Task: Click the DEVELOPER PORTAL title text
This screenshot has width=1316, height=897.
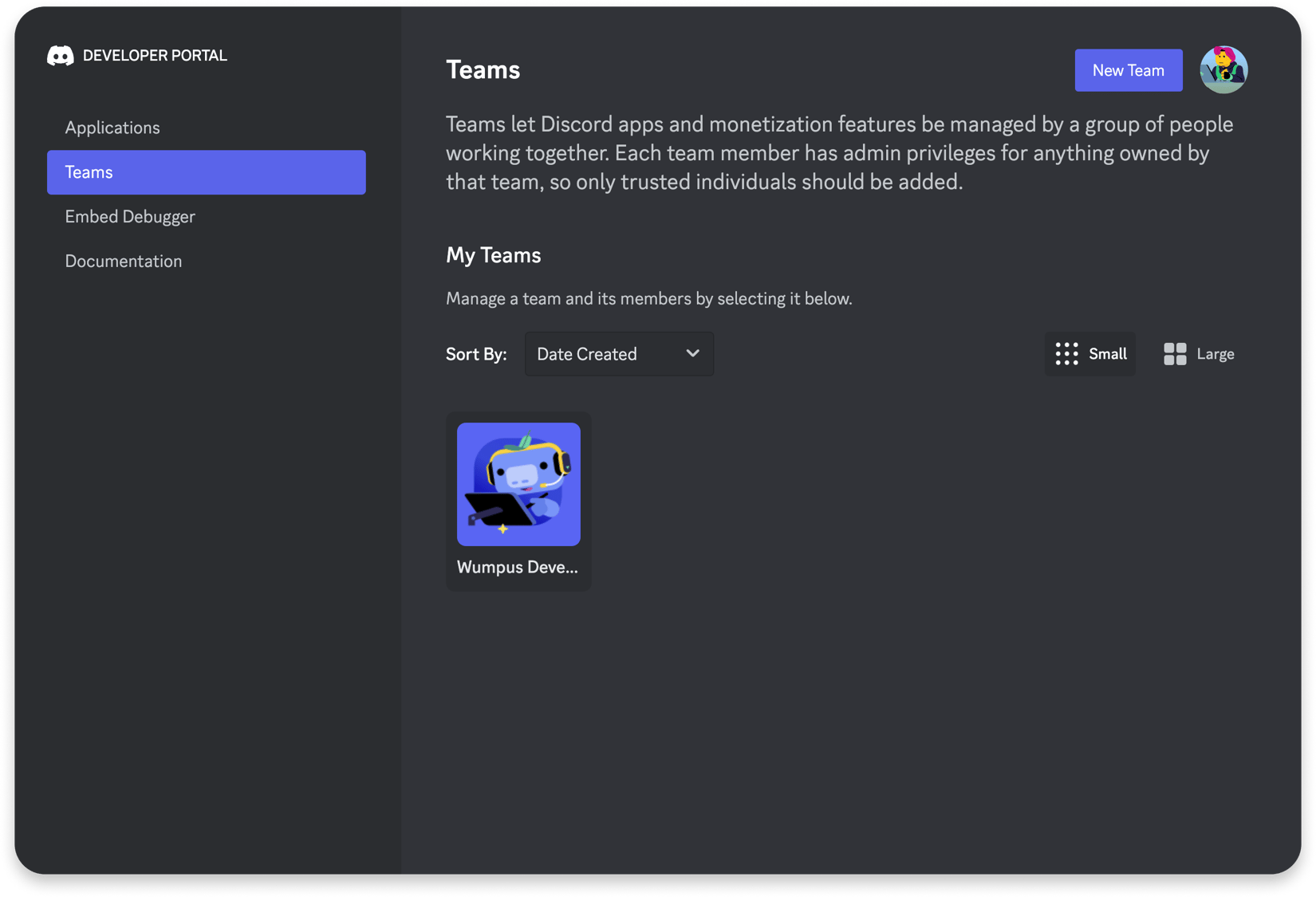Action: tap(155, 56)
